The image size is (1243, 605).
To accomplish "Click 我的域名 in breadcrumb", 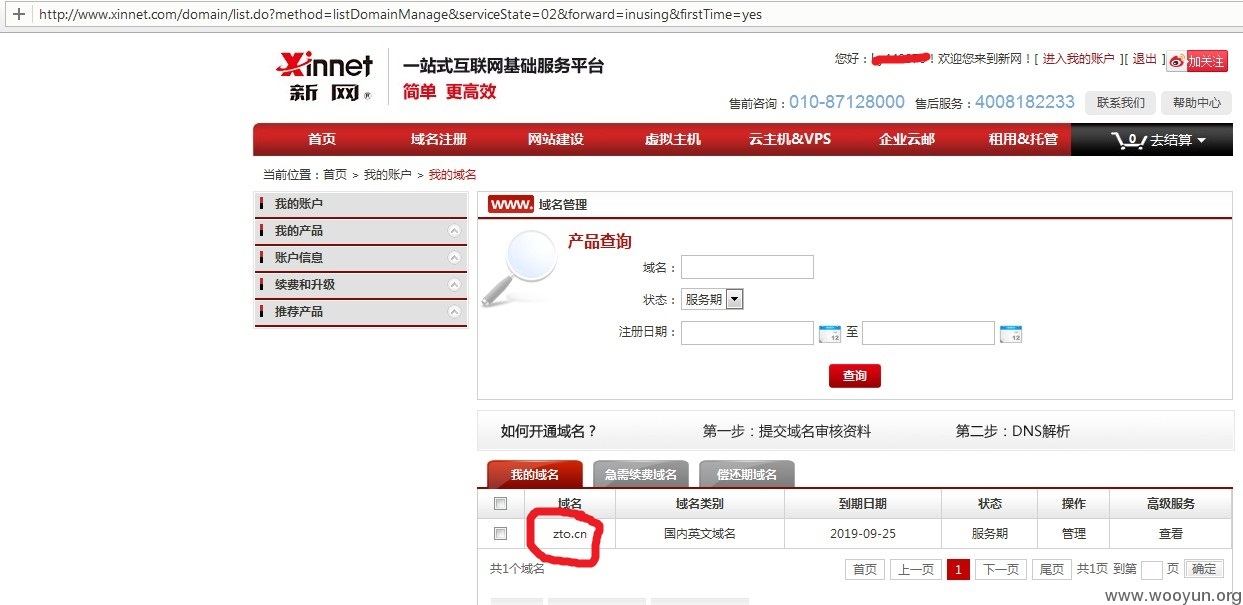I will pos(453,175).
